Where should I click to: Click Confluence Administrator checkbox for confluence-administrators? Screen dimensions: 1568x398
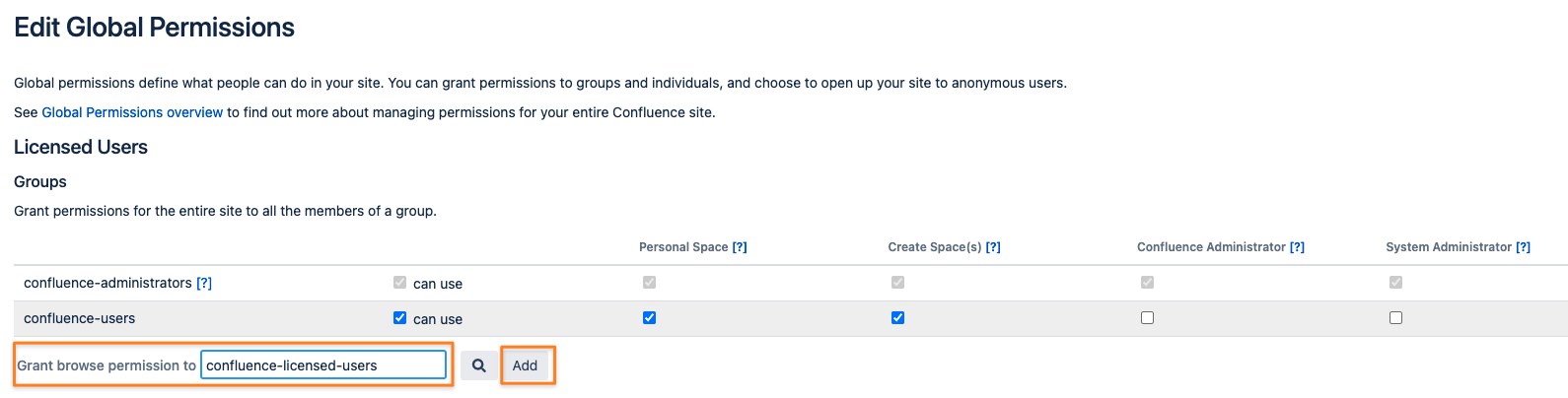point(1147,282)
